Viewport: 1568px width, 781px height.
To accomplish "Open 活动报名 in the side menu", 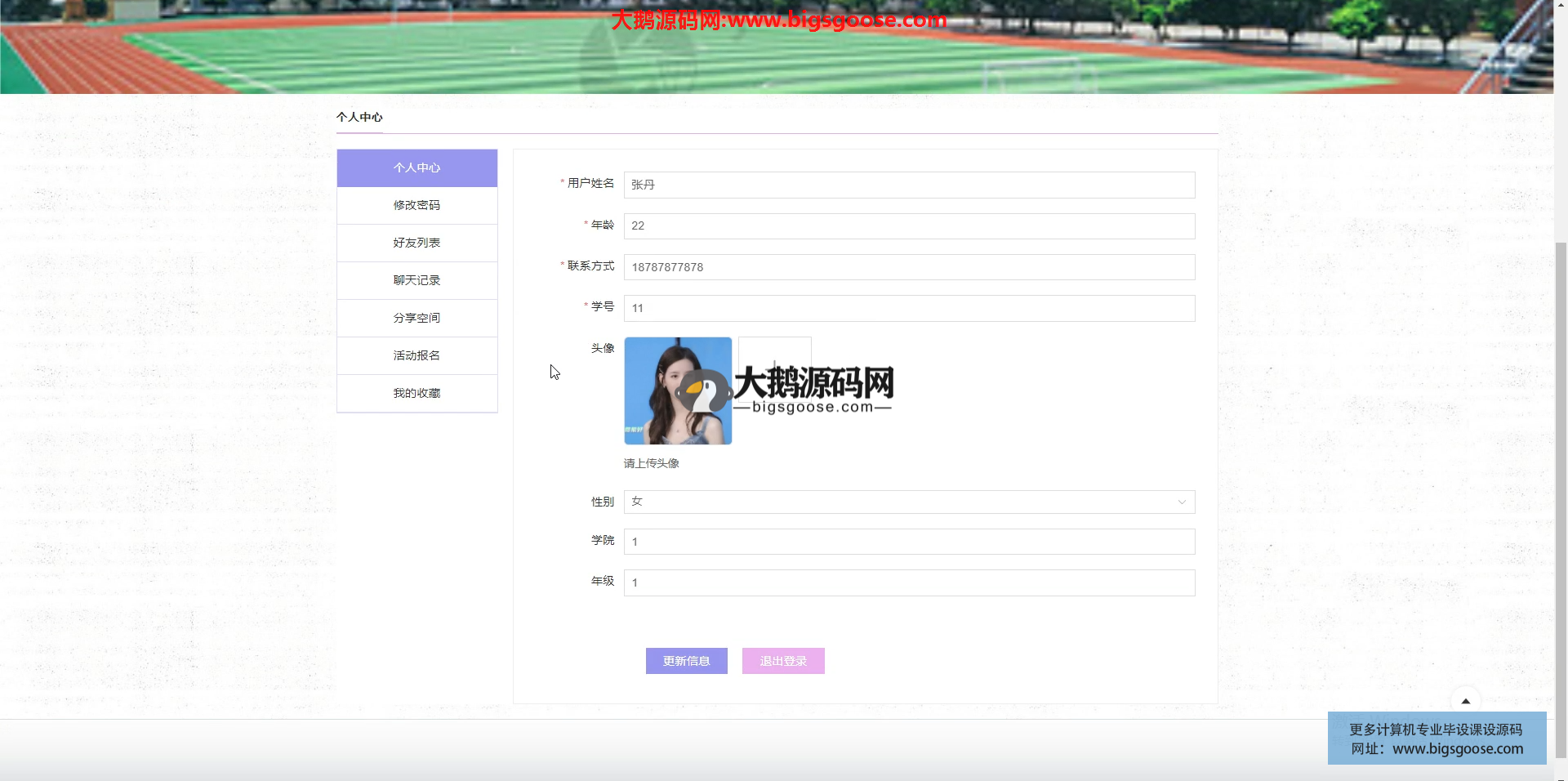I will coord(416,356).
